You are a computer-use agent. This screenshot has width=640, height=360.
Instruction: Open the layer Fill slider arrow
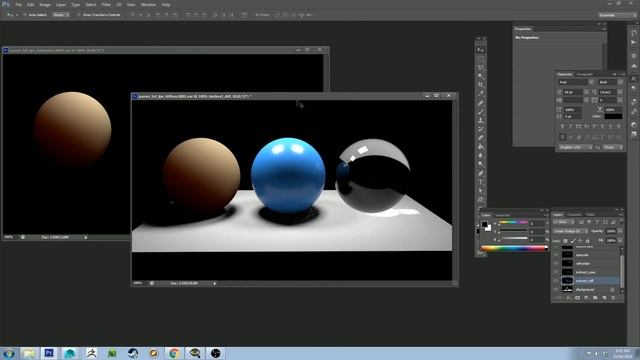(x=620, y=241)
